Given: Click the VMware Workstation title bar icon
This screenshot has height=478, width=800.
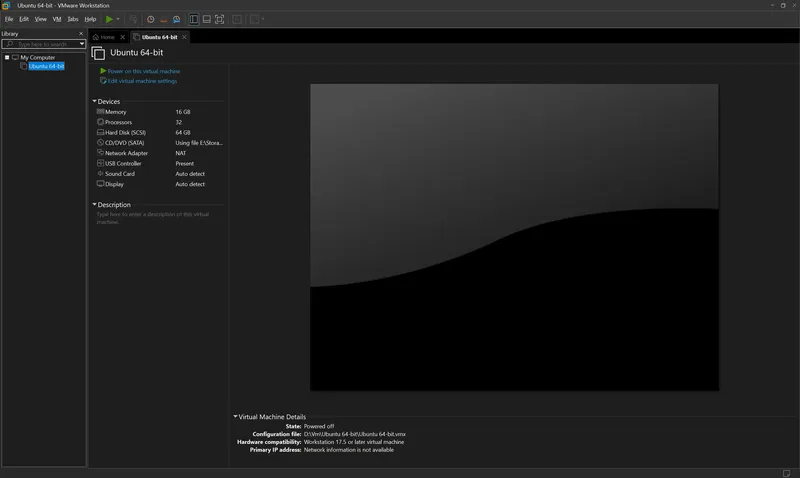Looking at the screenshot, I should coord(6,6).
